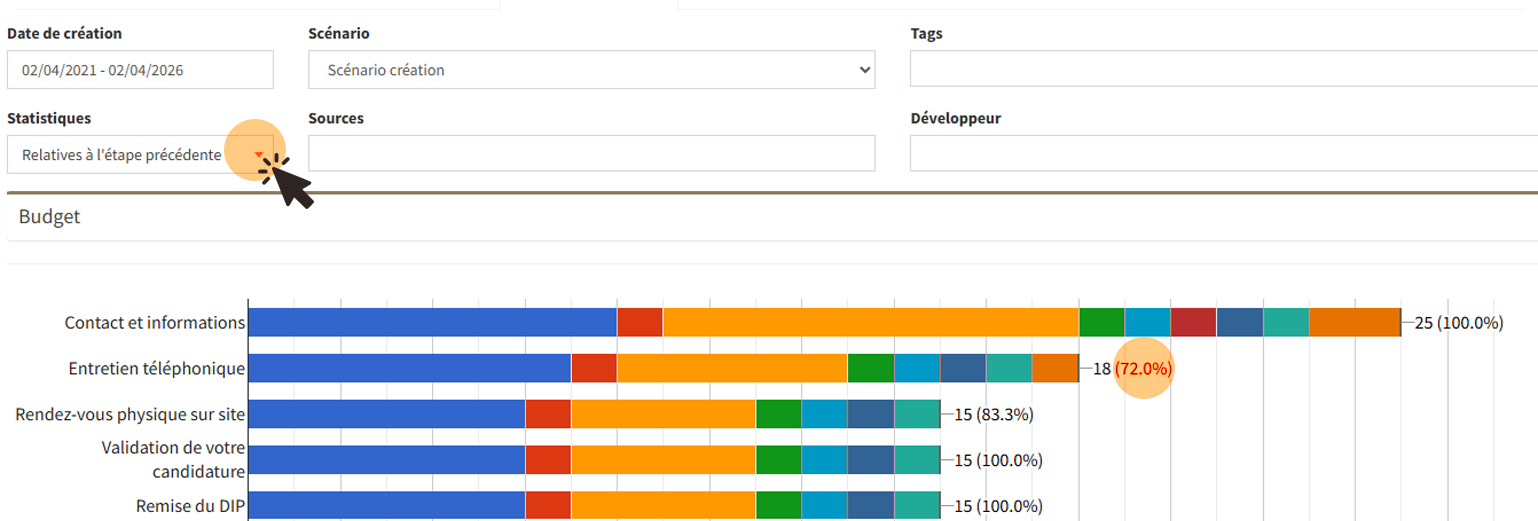Click blue segment of Contact et informations bar
This screenshot has height=521, width=1538.
pos(432,322)
